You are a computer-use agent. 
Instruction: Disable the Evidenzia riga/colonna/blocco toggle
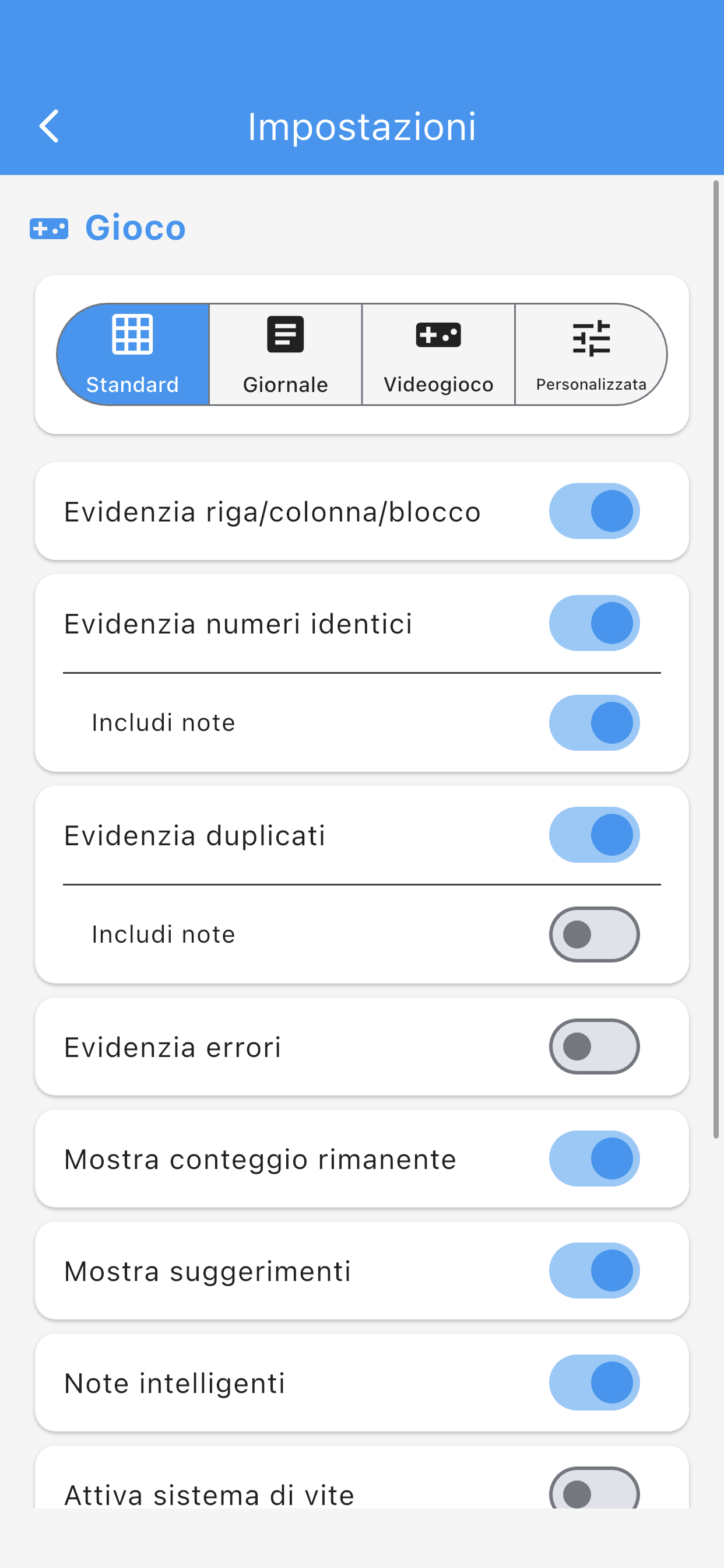pos(595,512)
